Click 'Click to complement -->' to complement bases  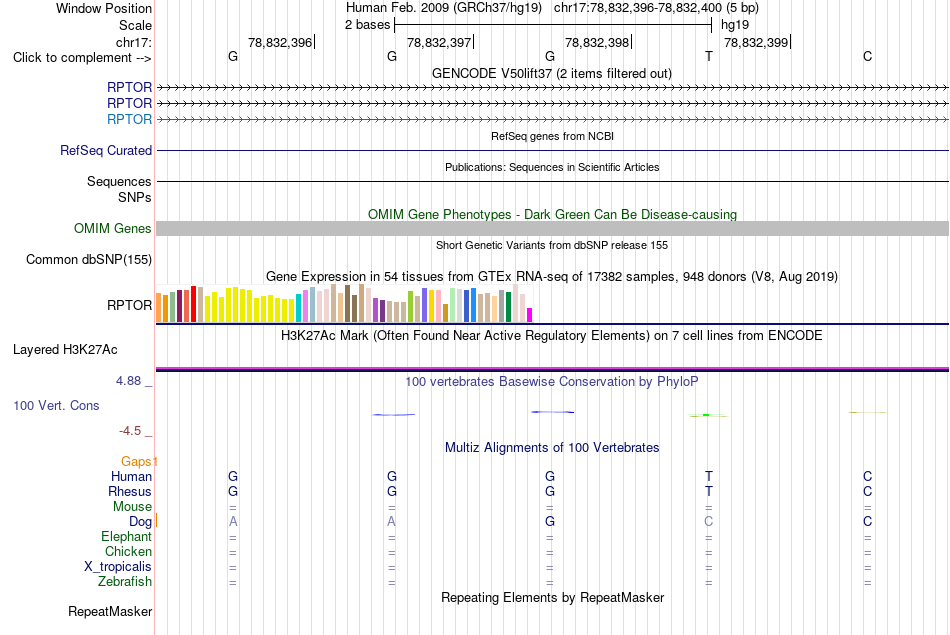82,58
